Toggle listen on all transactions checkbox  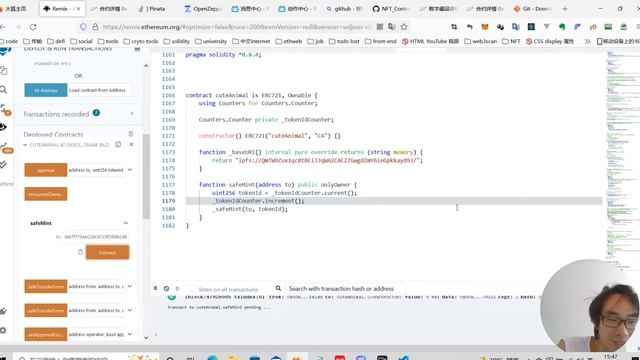193,289
